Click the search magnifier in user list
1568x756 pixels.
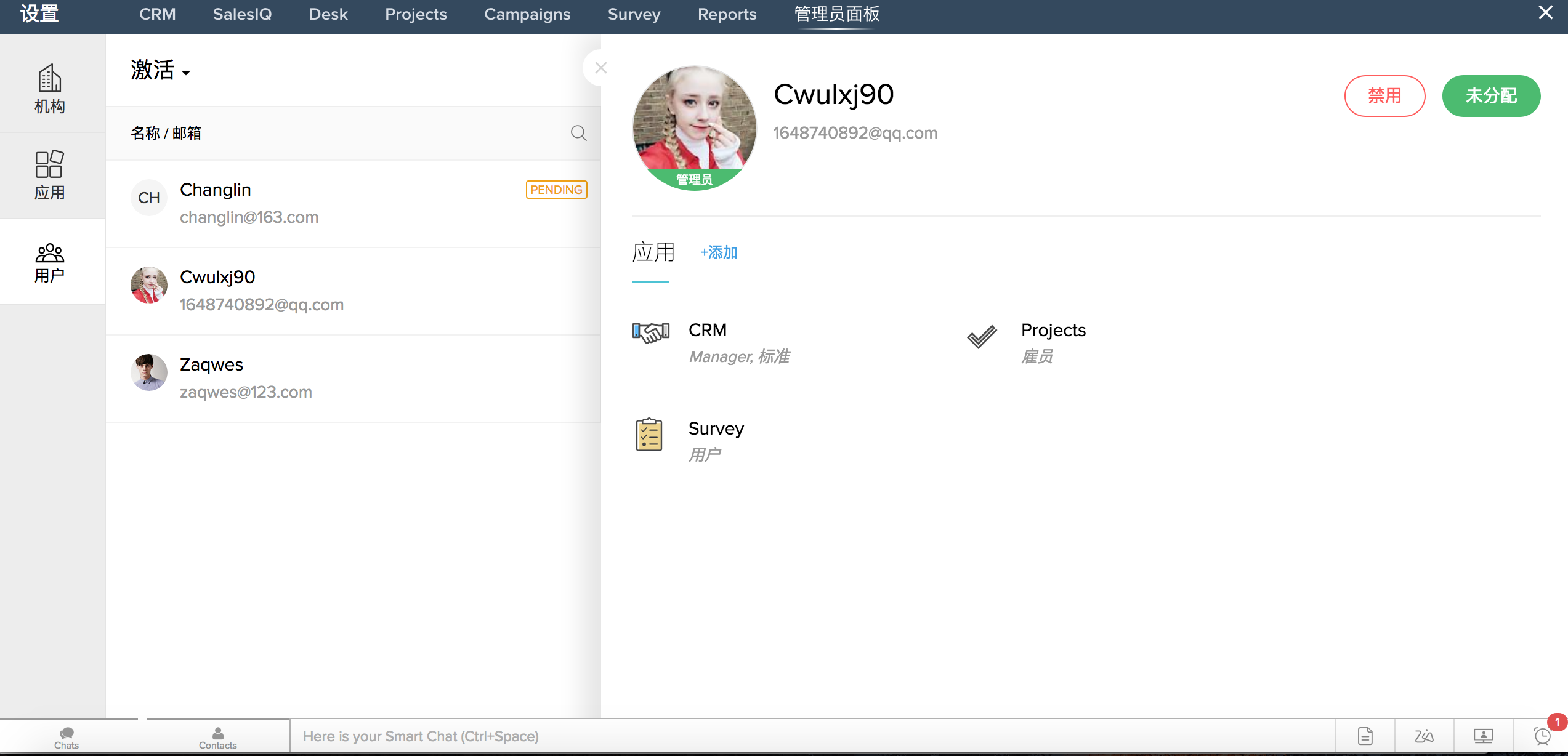point(578,133)
